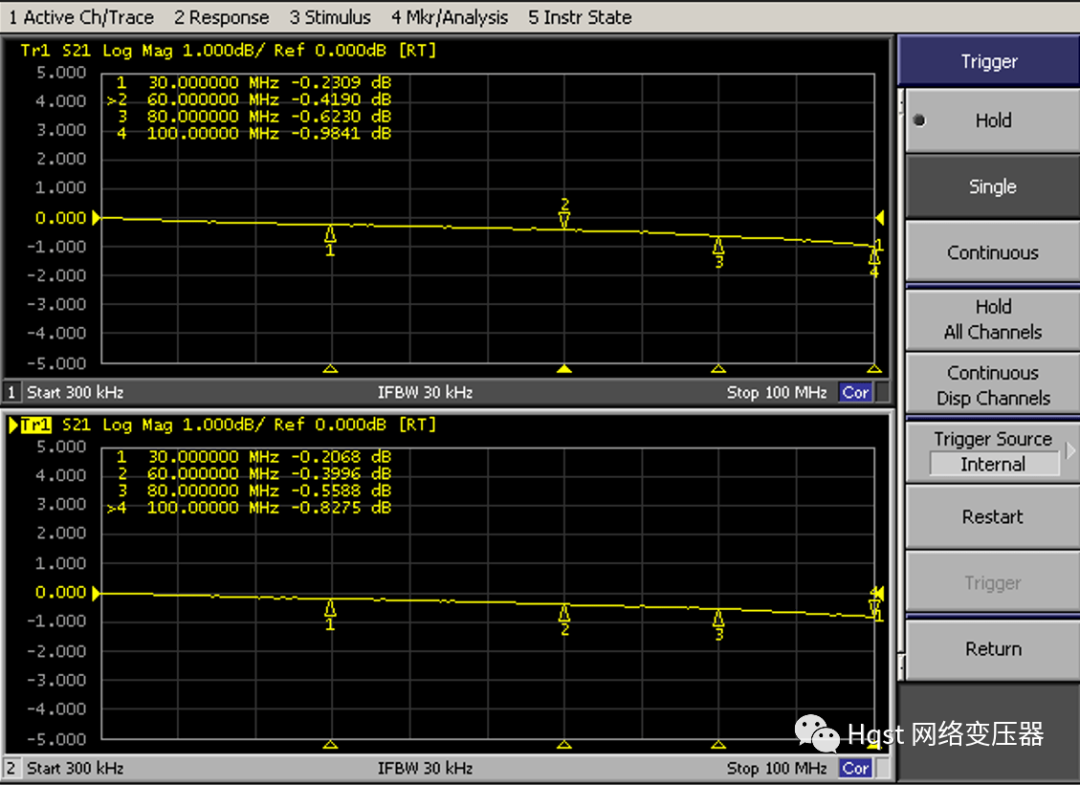1080x785 pixels.
Task: Select marker 2 on the lower channel trace
Action: (564, 613)
